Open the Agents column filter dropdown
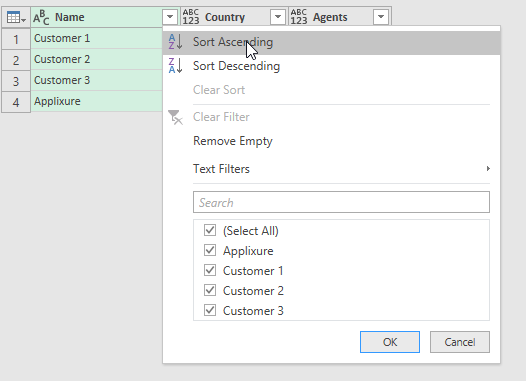 381,16
